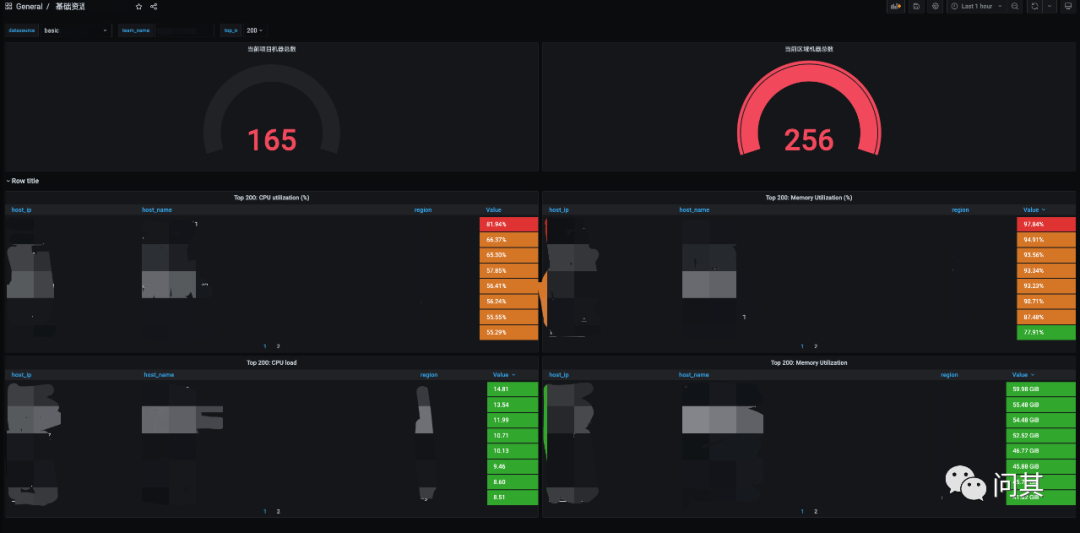
Task: Open the datasource basic dropdown
Action: tap(75, 30)
